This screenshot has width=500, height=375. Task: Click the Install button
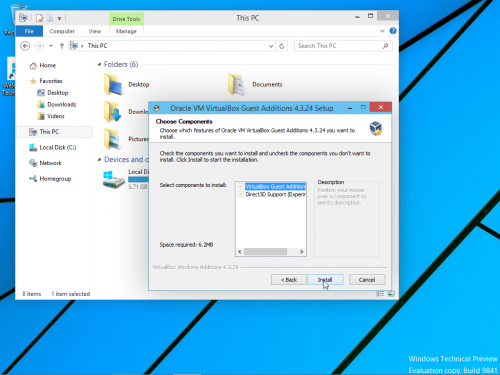point(325,280)
